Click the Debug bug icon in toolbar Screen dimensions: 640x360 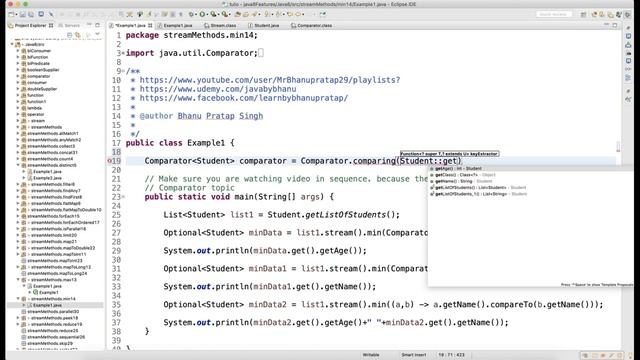tap(191, 14)
